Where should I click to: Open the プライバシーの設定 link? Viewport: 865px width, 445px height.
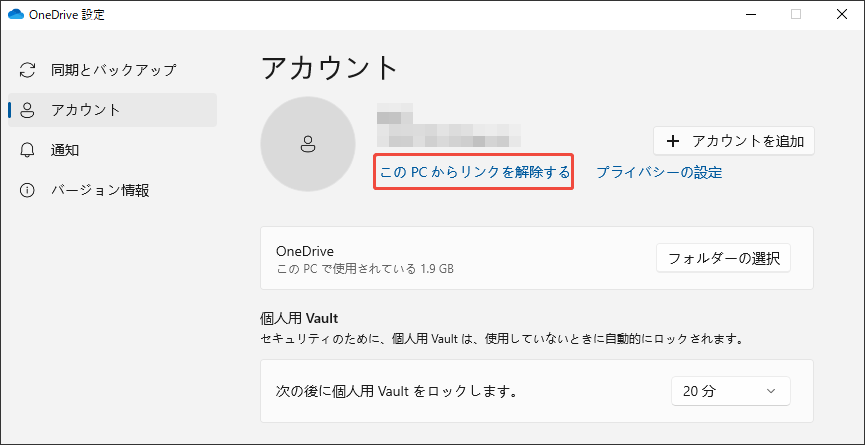[659, 173]
